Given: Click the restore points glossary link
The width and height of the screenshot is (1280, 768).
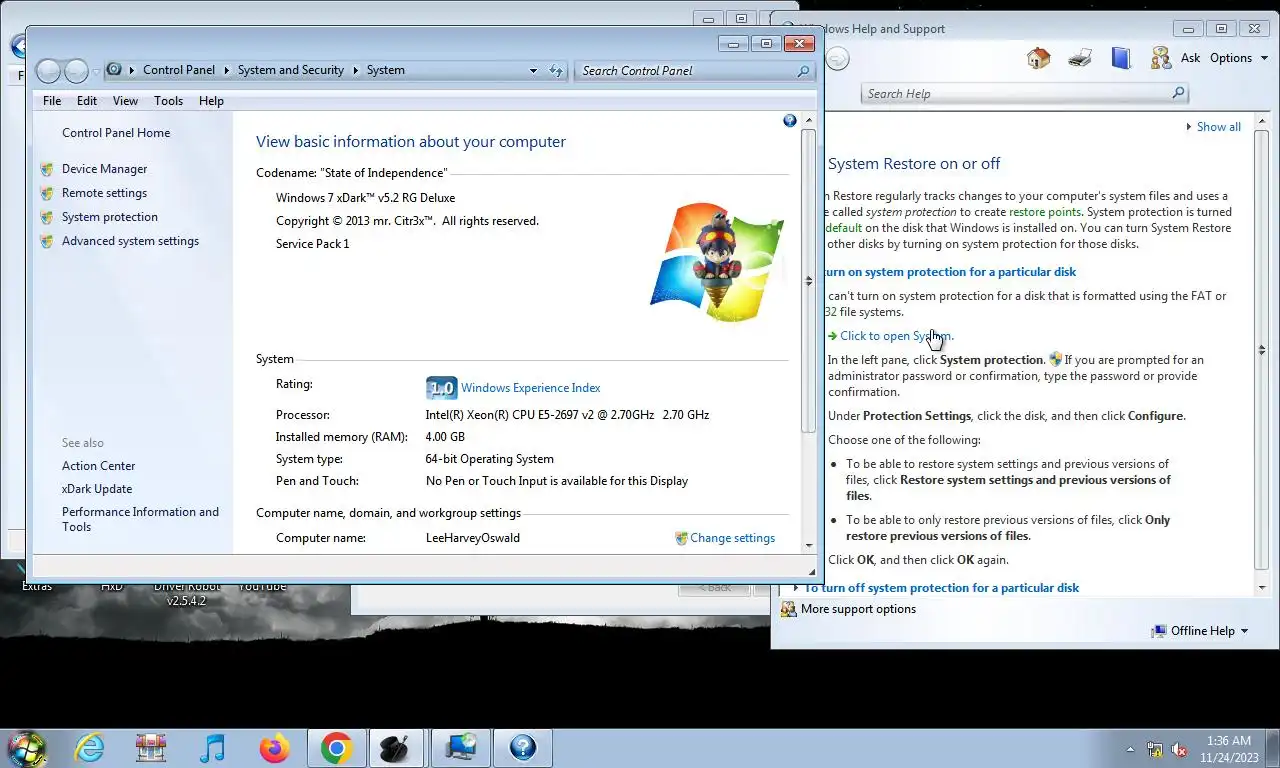Looking at the screenshot, I should [x=1045, y=212].
